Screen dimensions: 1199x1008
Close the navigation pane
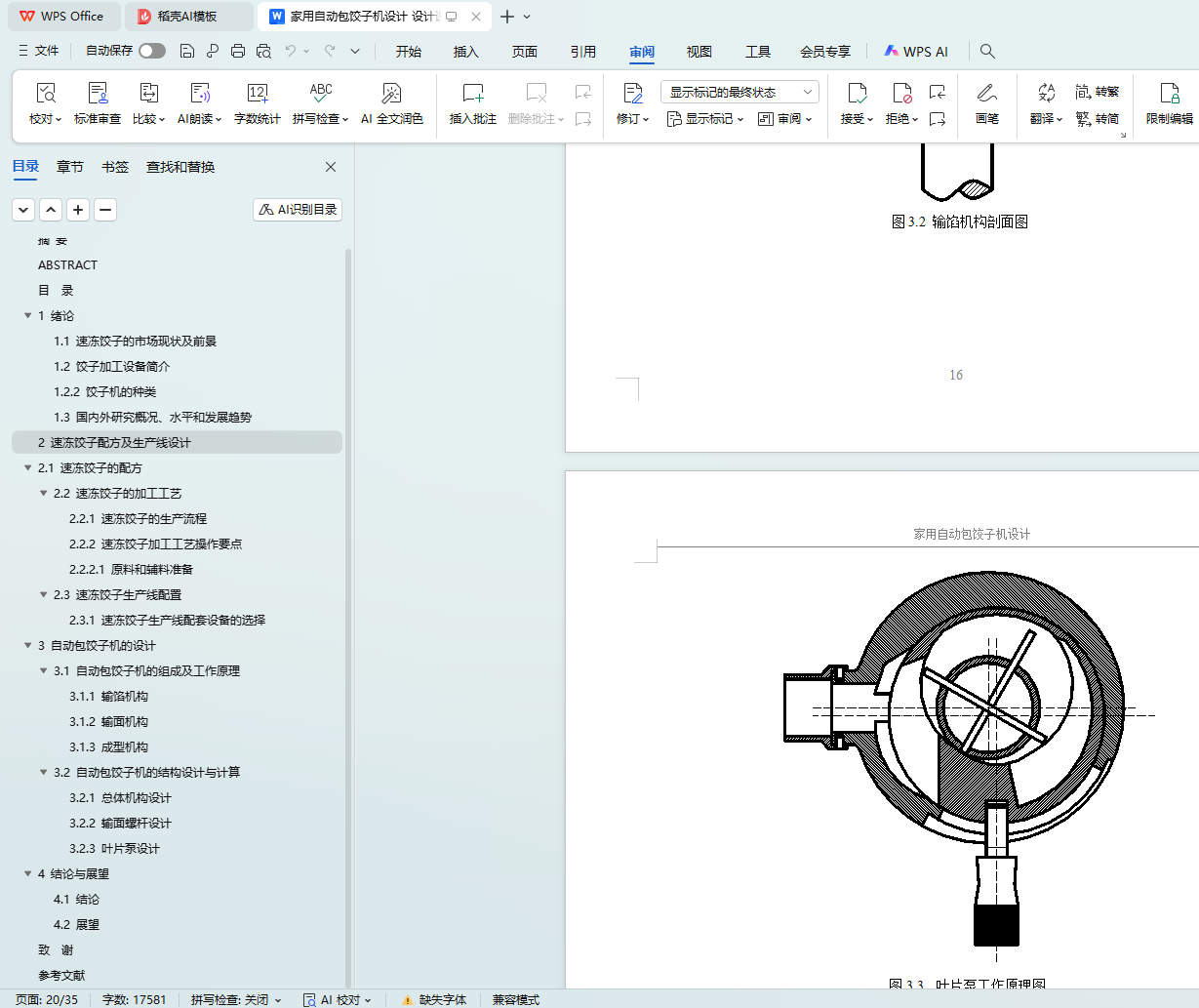coord(331,167)
